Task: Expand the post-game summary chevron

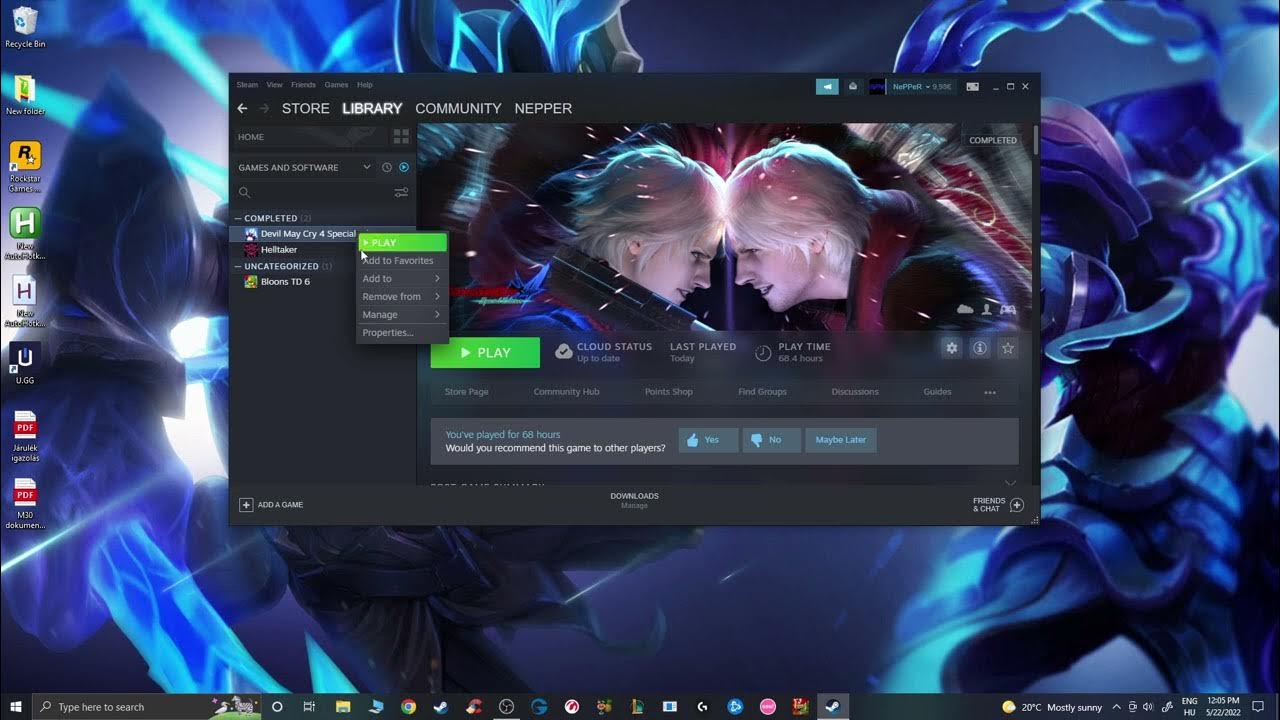Action: pos(1010,482)
